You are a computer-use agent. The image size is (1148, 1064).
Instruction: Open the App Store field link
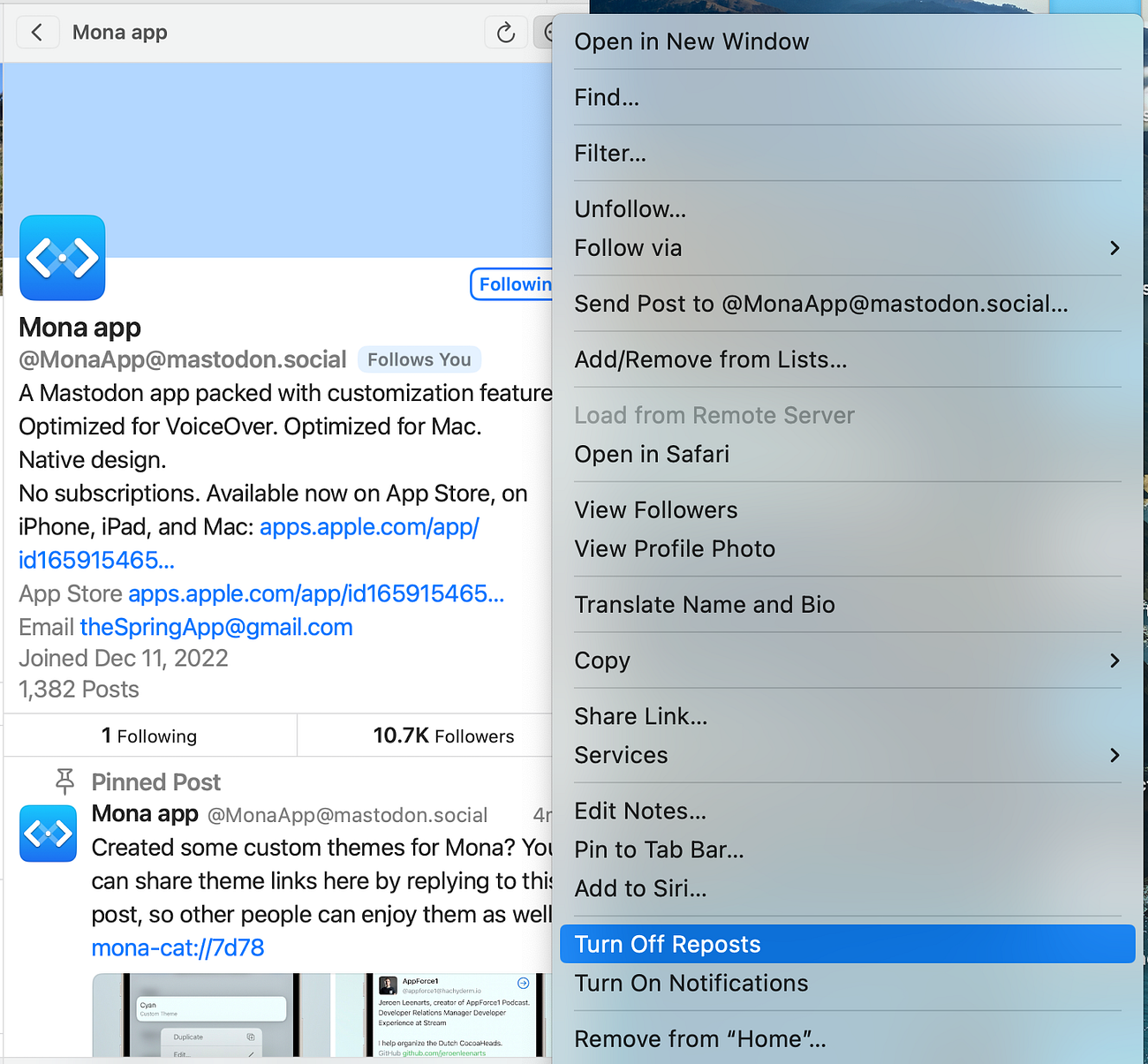tap(316, 594)
